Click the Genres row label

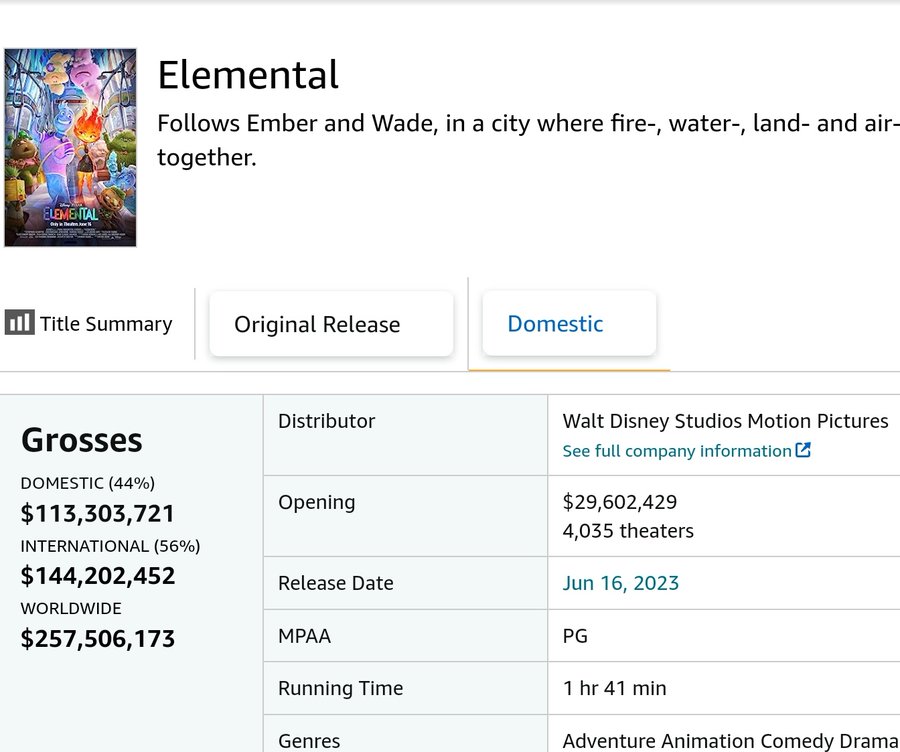point(309,741)
